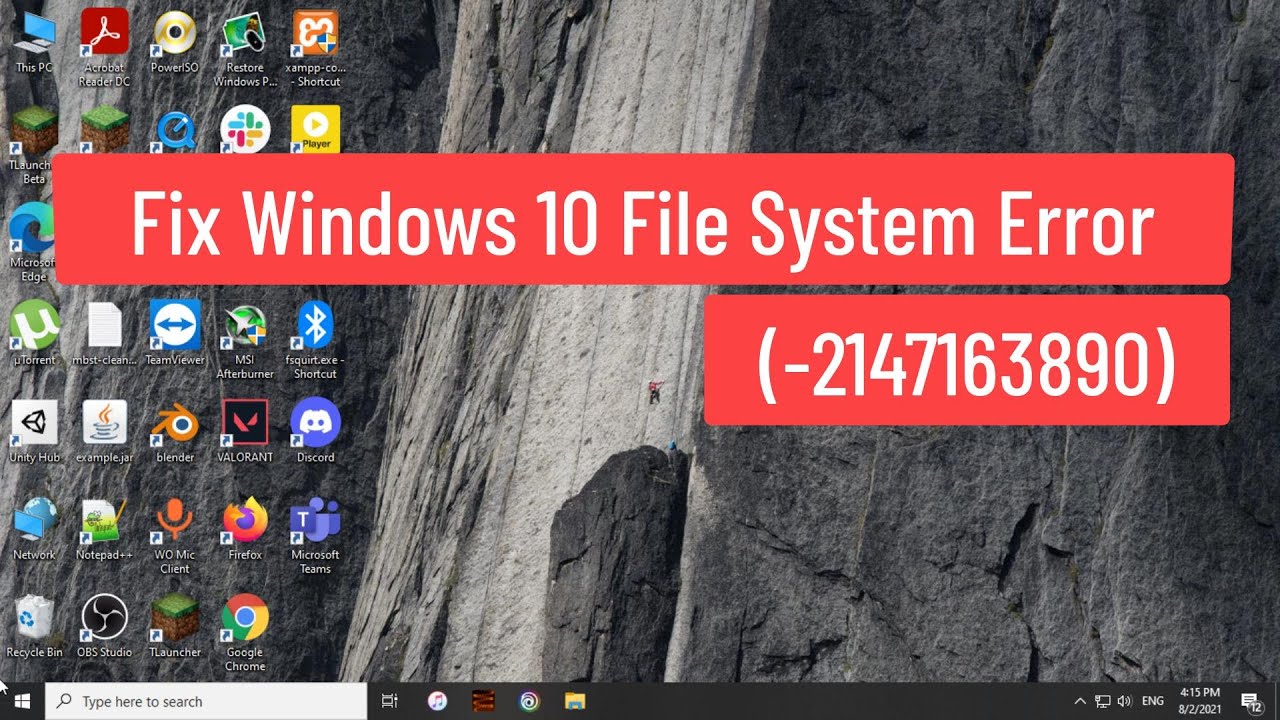Show hidden system tray icons
This screenshot has width=1280, height=720.
[x=1080, y=702]
